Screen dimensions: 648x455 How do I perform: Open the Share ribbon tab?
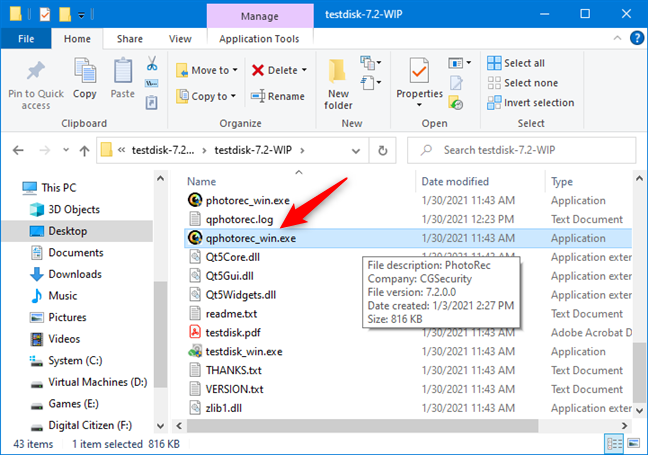pos(129,39)
